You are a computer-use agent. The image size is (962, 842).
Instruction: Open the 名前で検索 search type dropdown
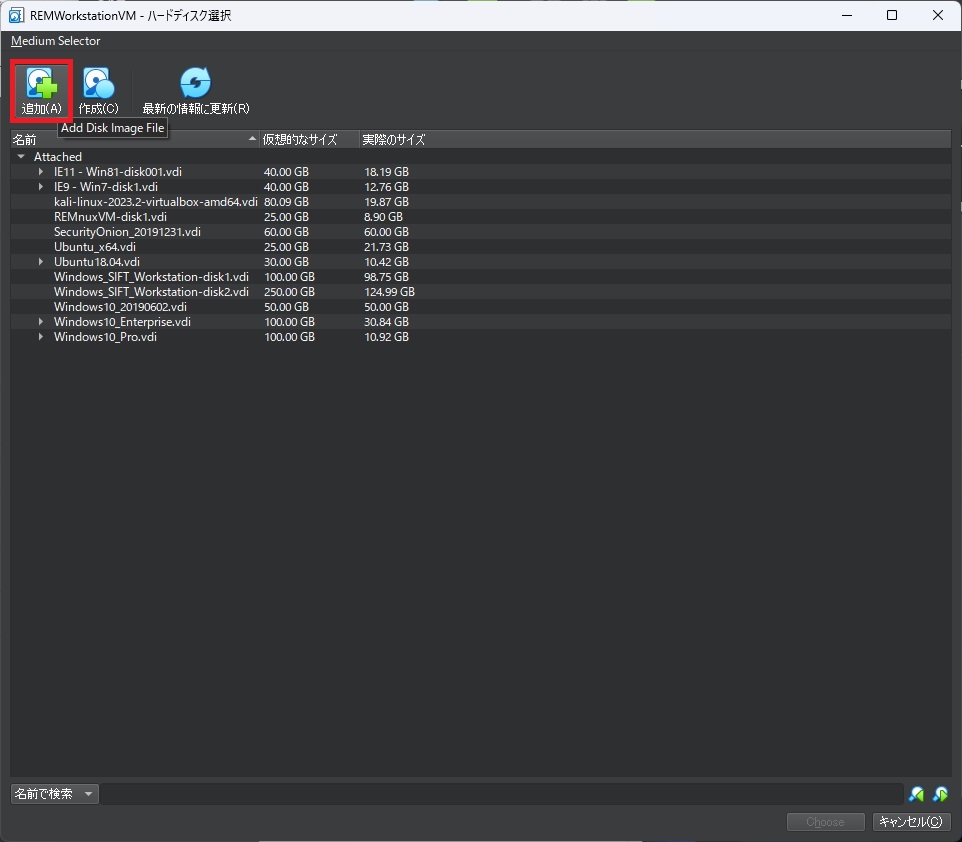55,794
